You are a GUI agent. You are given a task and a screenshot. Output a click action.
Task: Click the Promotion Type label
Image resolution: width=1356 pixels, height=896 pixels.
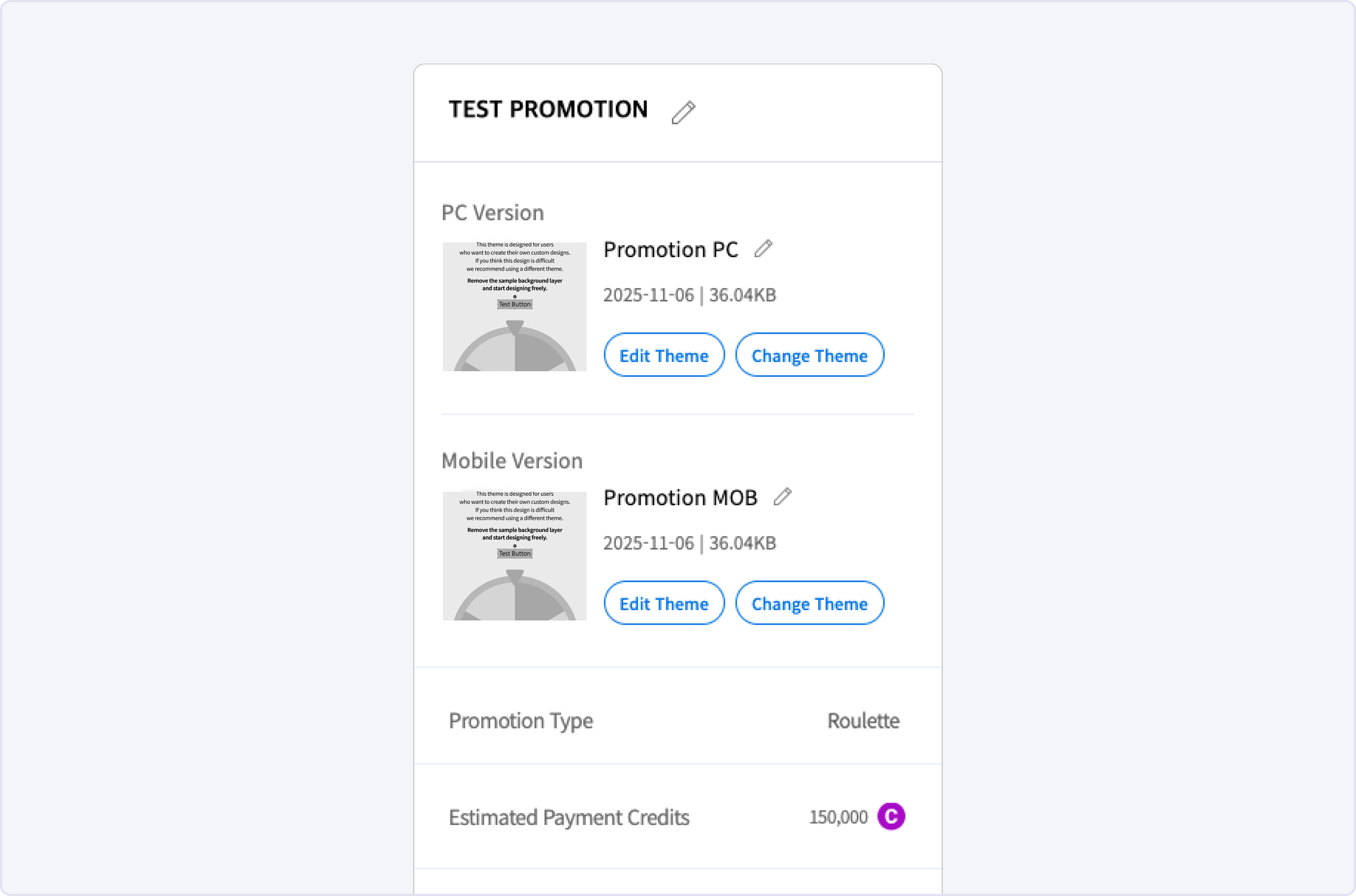521,721
